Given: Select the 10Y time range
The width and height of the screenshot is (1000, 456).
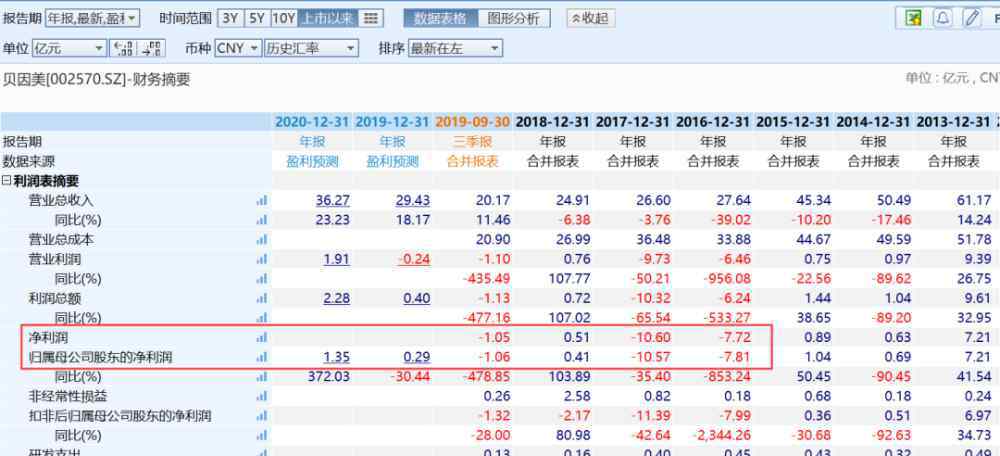Looking at the screenshot, I should point(284,18).
